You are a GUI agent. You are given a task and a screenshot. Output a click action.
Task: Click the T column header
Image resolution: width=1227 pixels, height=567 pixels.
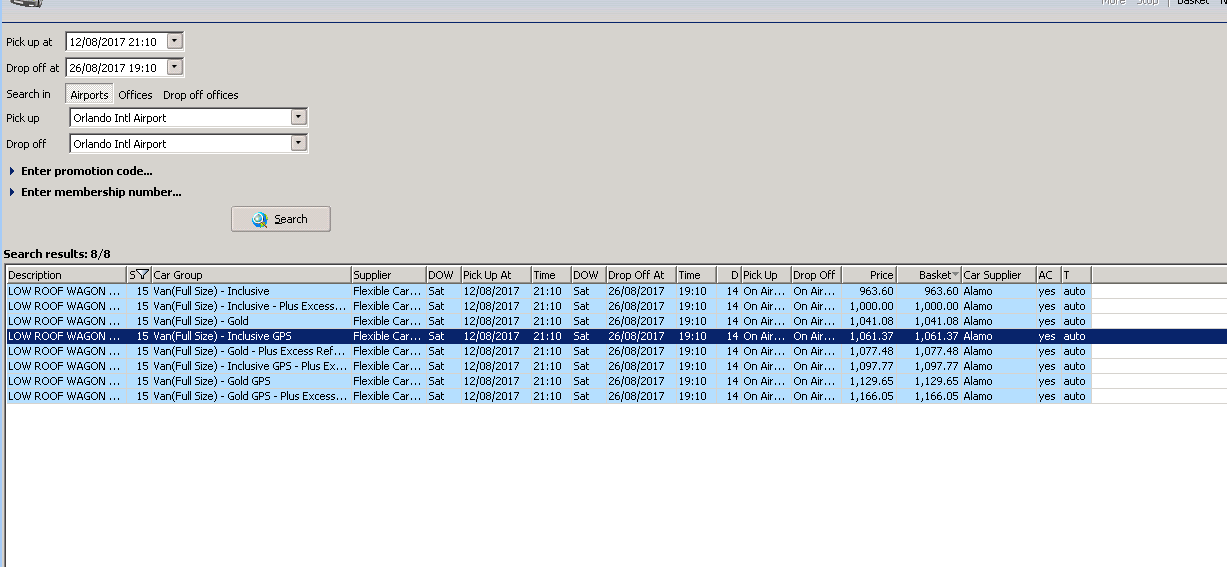(x=1076, y=275)
